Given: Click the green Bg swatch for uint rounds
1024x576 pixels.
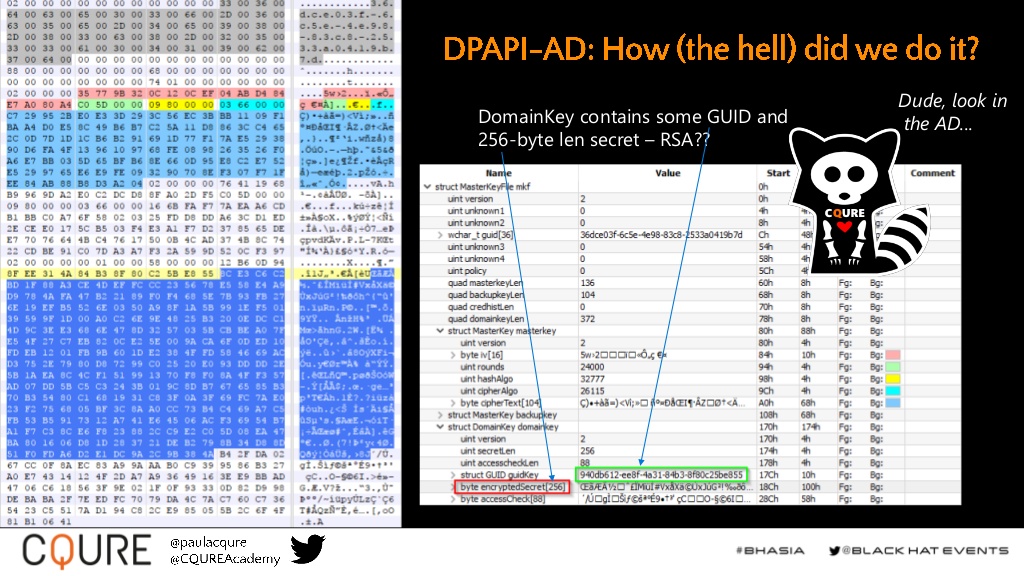Looking at the screenshot, I should pos(893,367).
